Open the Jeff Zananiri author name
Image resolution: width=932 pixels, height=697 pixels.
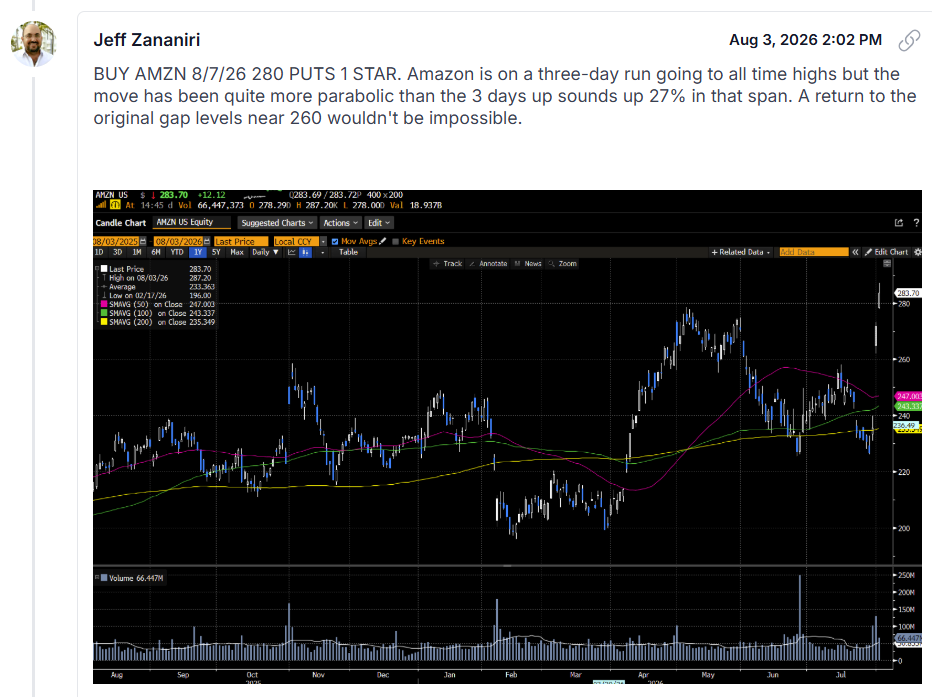pos(147,40)
